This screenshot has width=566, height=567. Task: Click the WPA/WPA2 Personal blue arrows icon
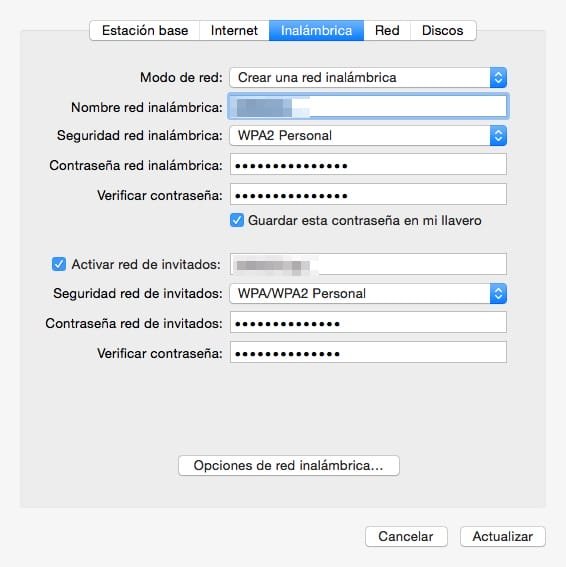pos(498,293)
